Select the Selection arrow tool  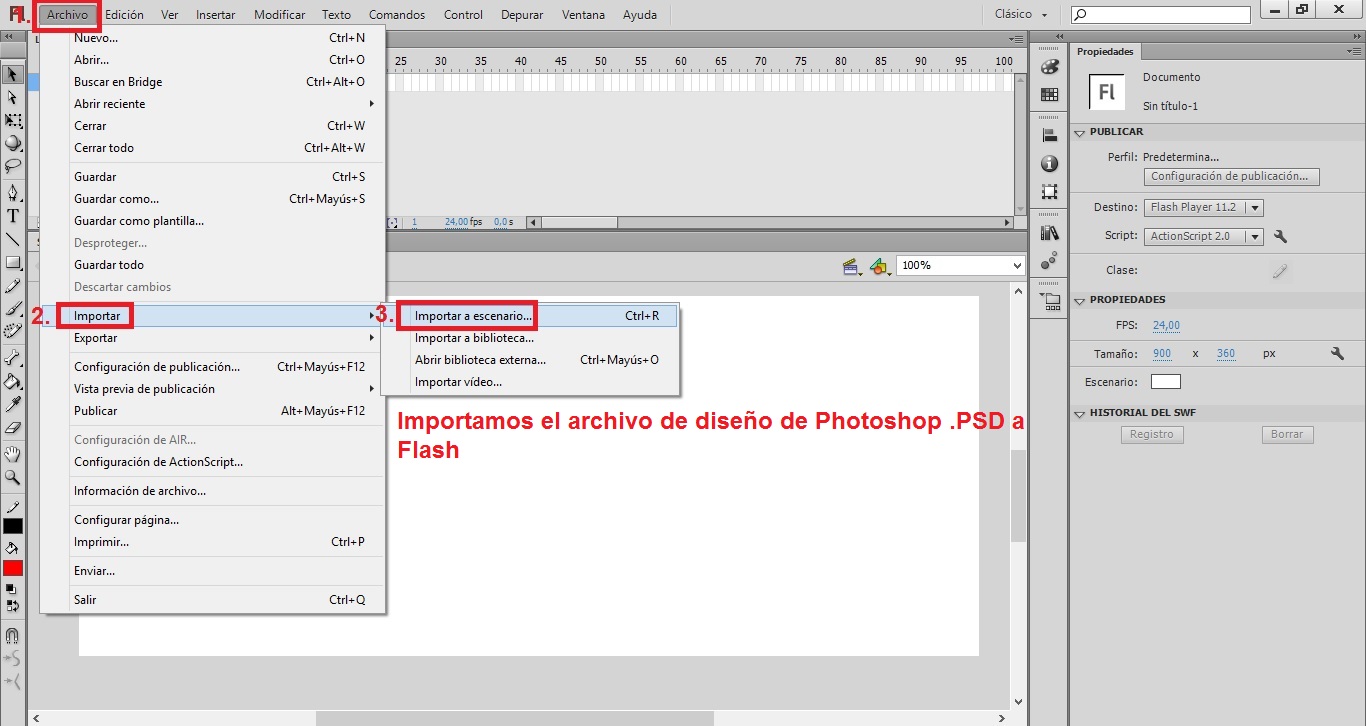point(13,74)
